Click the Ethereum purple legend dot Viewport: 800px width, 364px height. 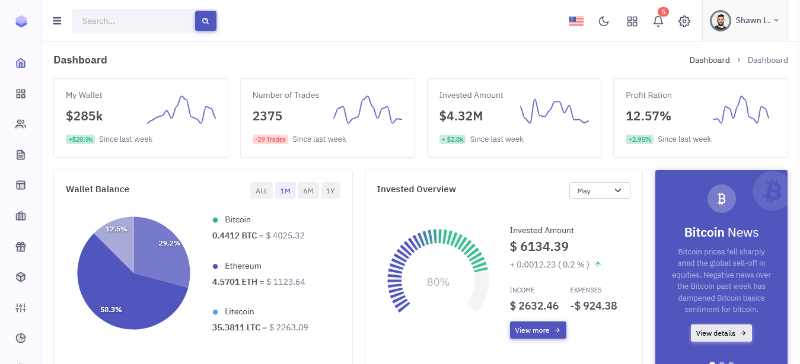pyautogui.click(x=215, y=266)
